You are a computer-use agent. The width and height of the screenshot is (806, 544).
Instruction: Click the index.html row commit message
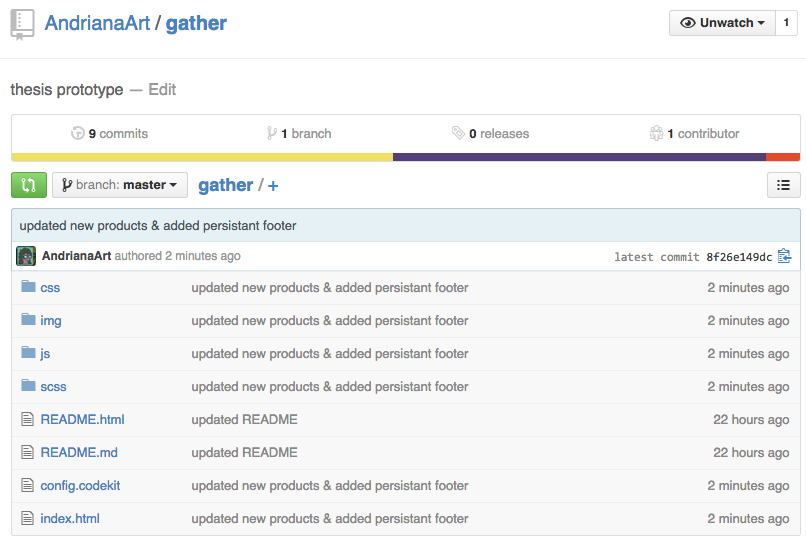coord(330,518)
